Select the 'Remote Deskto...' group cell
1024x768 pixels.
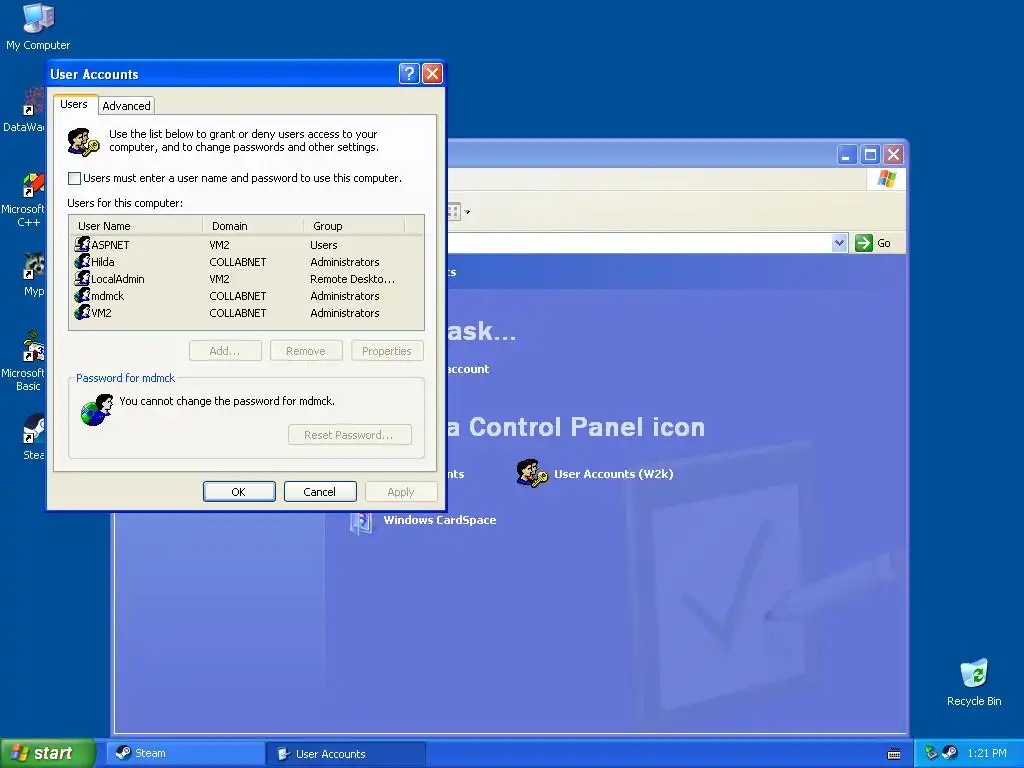(x=352, y=279)
